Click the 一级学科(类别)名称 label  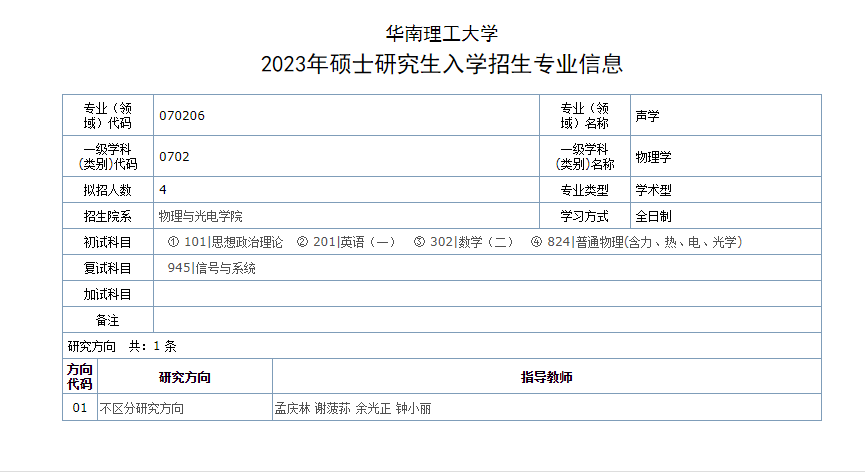pyautogui.click(x=585, y=157)
